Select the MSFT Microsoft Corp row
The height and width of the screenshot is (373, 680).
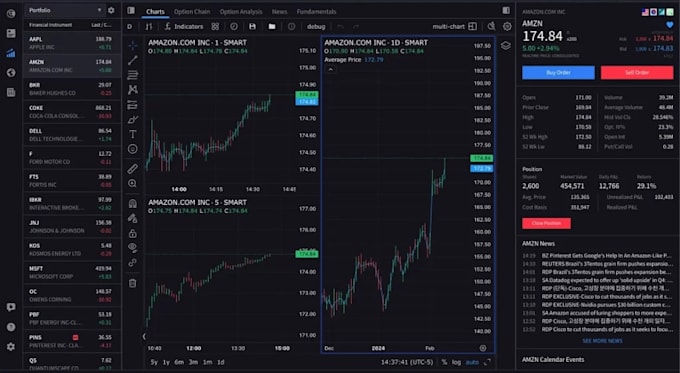point(71,272)
